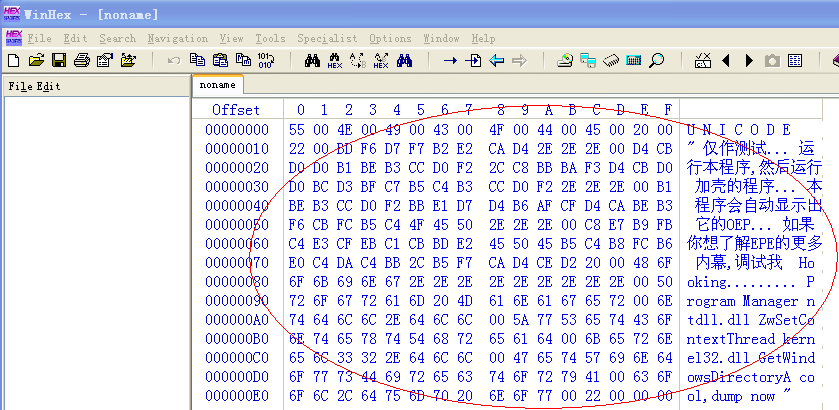Viewport: 839px width, 410px height.
Task: Print the data with the printer icon
Action: 82,60
